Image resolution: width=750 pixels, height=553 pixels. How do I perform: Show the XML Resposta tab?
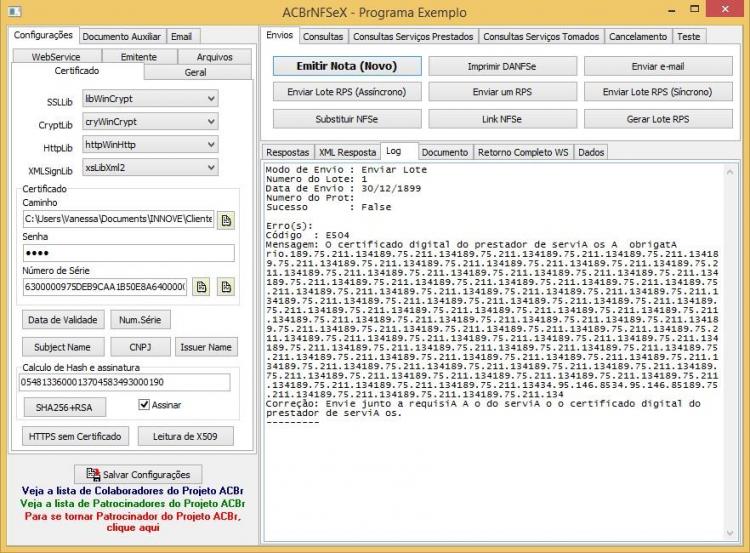[348, 152]
